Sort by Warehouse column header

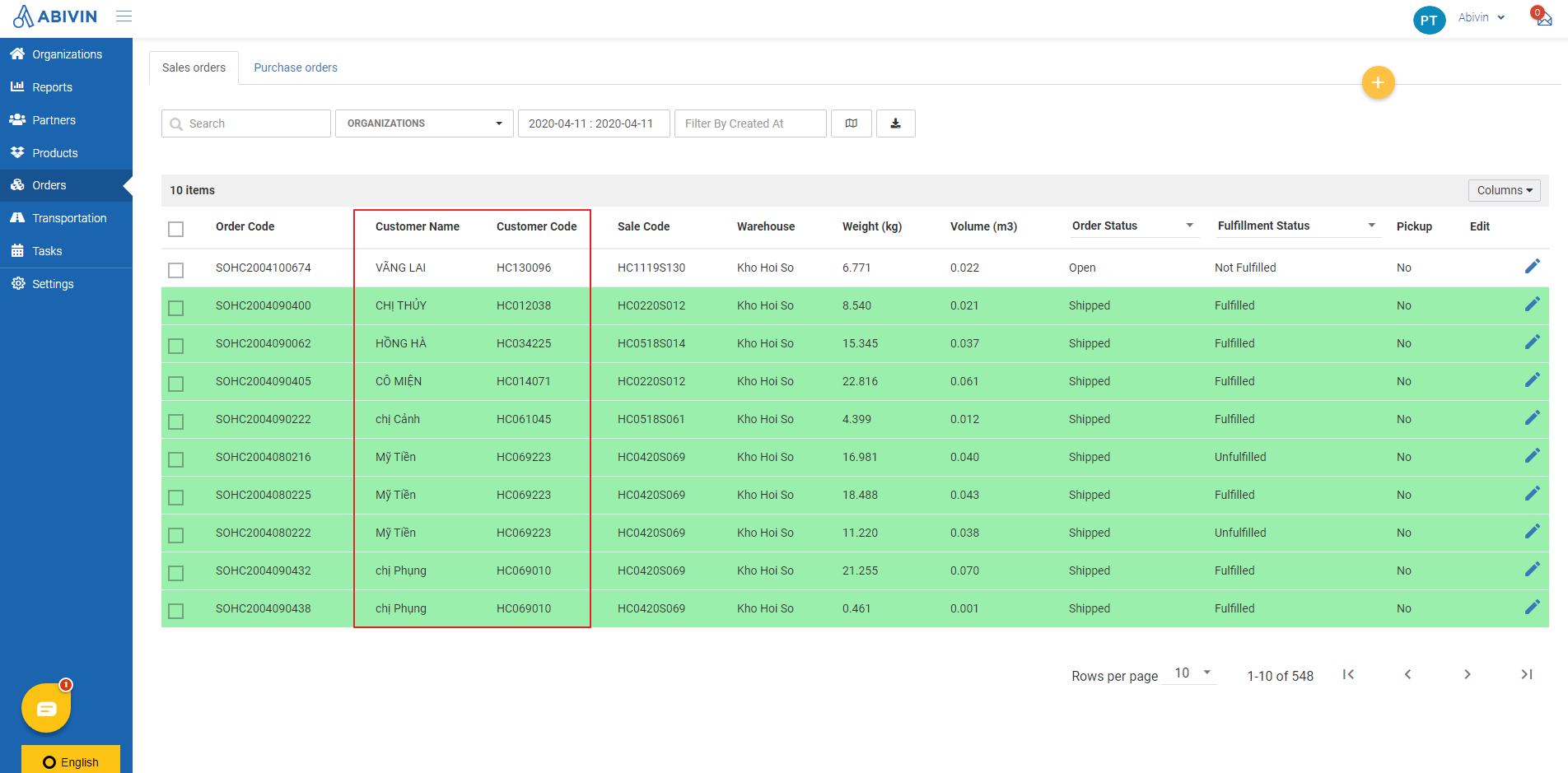(x=766, y=226)
